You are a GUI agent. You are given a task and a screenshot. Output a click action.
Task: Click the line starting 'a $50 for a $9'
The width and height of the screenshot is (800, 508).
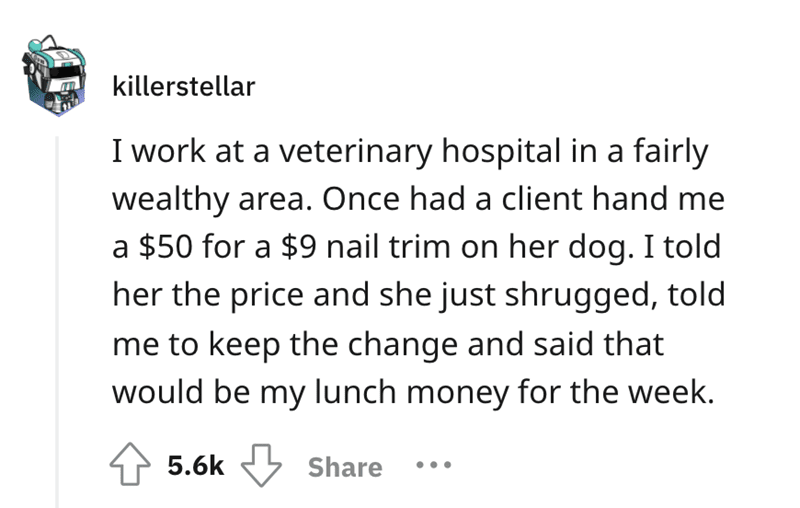pyautogui.click(x=412, y=248)
